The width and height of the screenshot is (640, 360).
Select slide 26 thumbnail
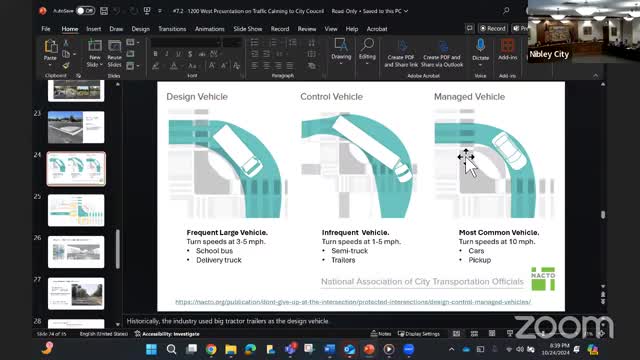click(x=76, y=252)
